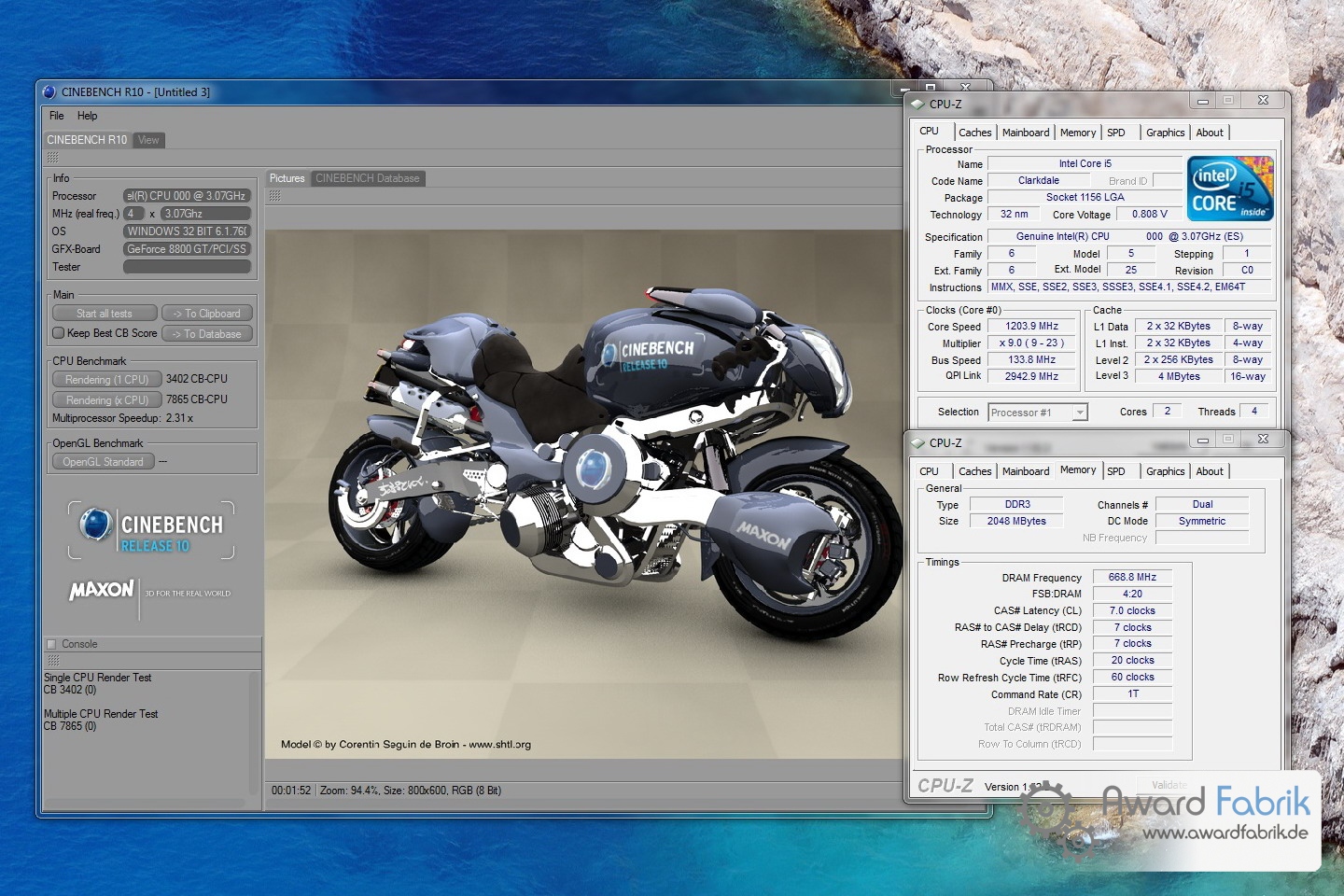Open the Mainboard tab in lower CPU-Z window
The image size is (1344, 896).
coord(1026,471)
